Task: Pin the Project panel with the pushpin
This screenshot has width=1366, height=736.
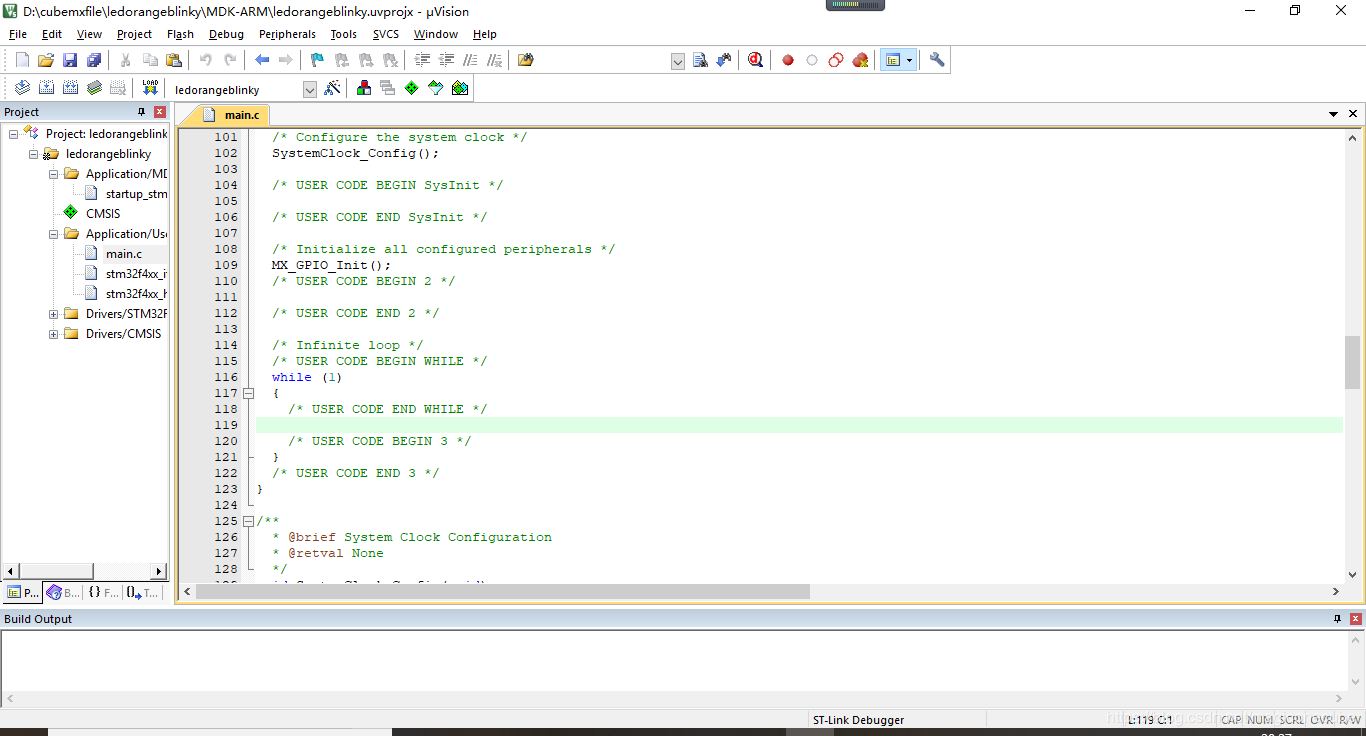Action: (141, 112)
